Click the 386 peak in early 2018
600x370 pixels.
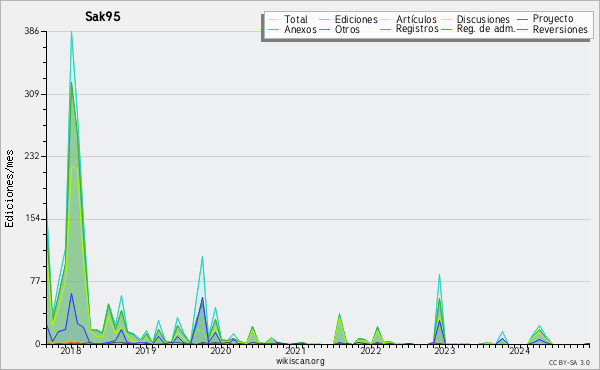[x=71, y=32]
